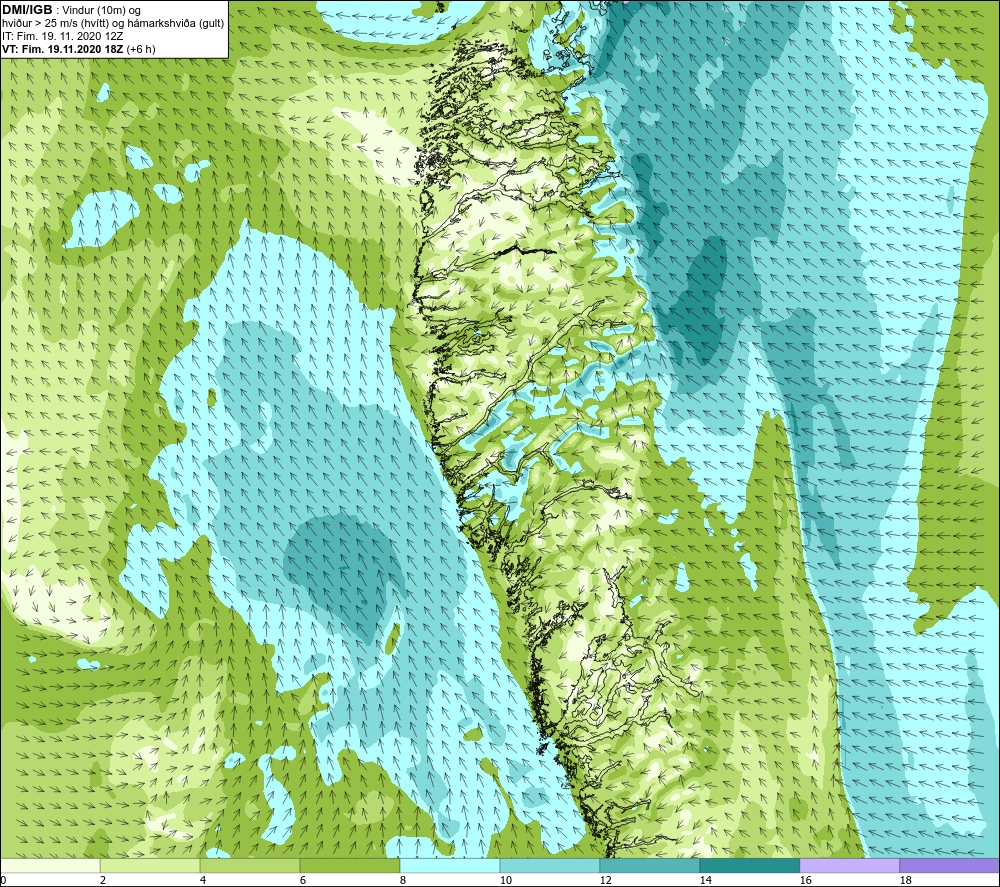Click the "8" tick label on the colour scale
The height and width of the screenshot is (887, 1000).
[x=403, y=880]
